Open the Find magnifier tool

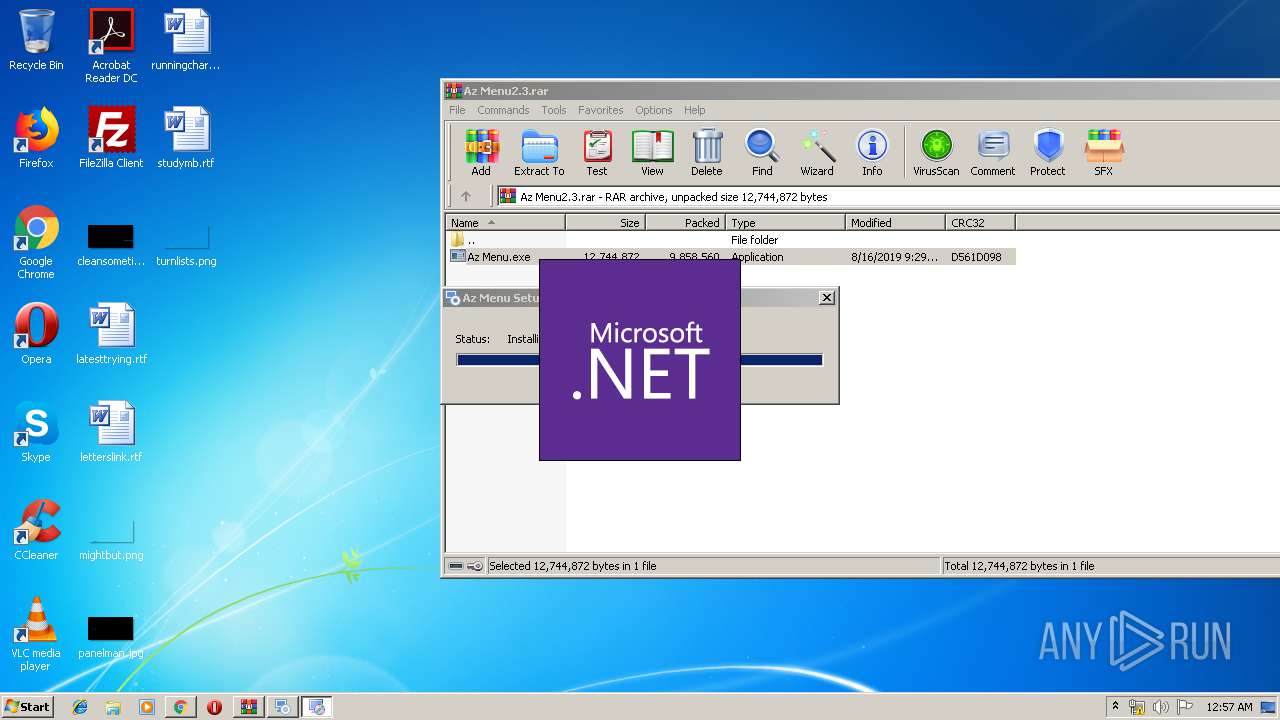pos(762,153)
